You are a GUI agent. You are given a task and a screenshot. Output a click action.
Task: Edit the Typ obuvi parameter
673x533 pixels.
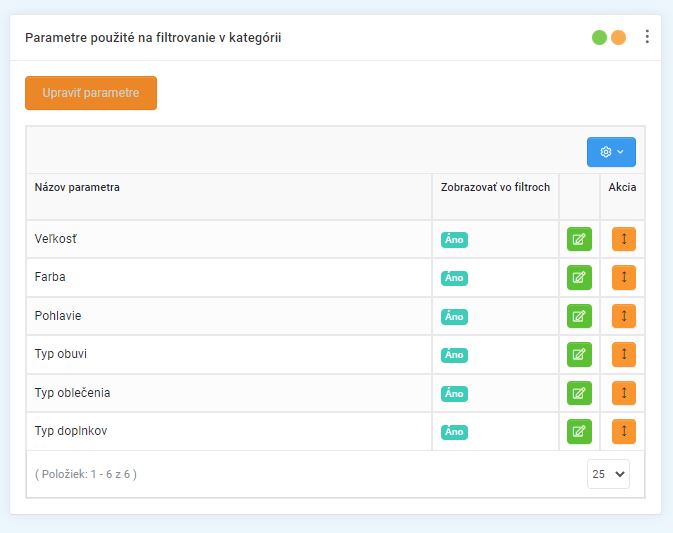(x=579, y=354)
